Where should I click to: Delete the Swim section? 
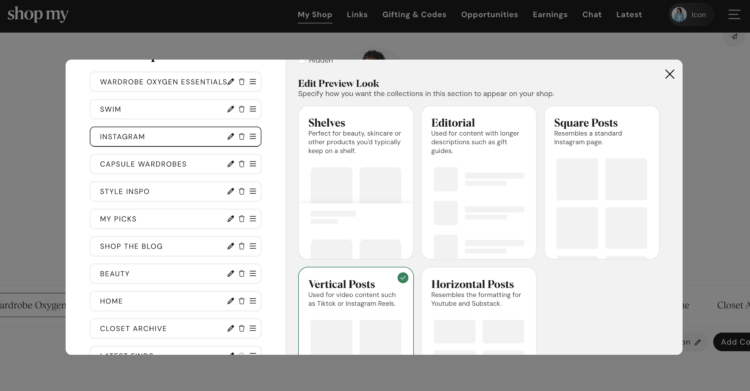[x=242, y=109]
